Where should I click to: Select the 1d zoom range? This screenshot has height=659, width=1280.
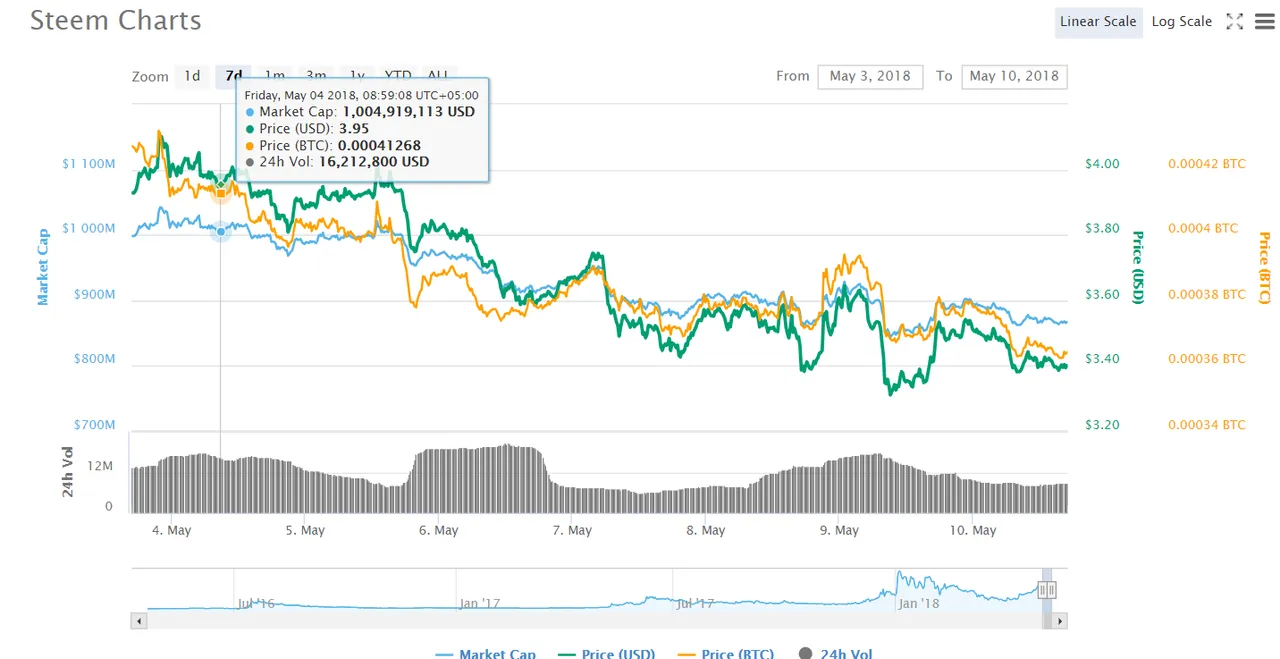tap(192, 76)
